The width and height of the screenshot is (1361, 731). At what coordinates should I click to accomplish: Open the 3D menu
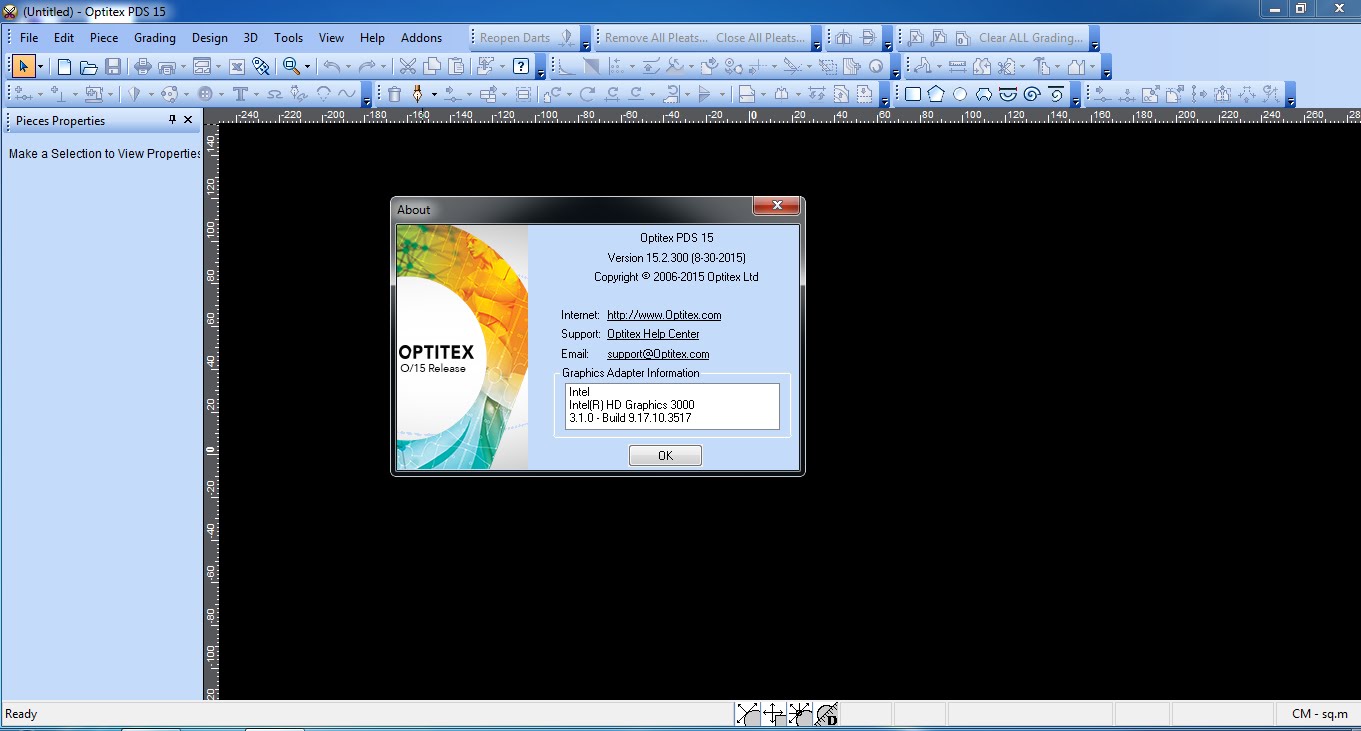pos(251,38)
